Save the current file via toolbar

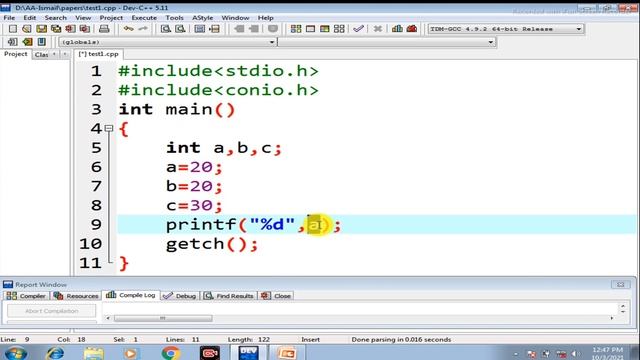[x=41, y=29]
